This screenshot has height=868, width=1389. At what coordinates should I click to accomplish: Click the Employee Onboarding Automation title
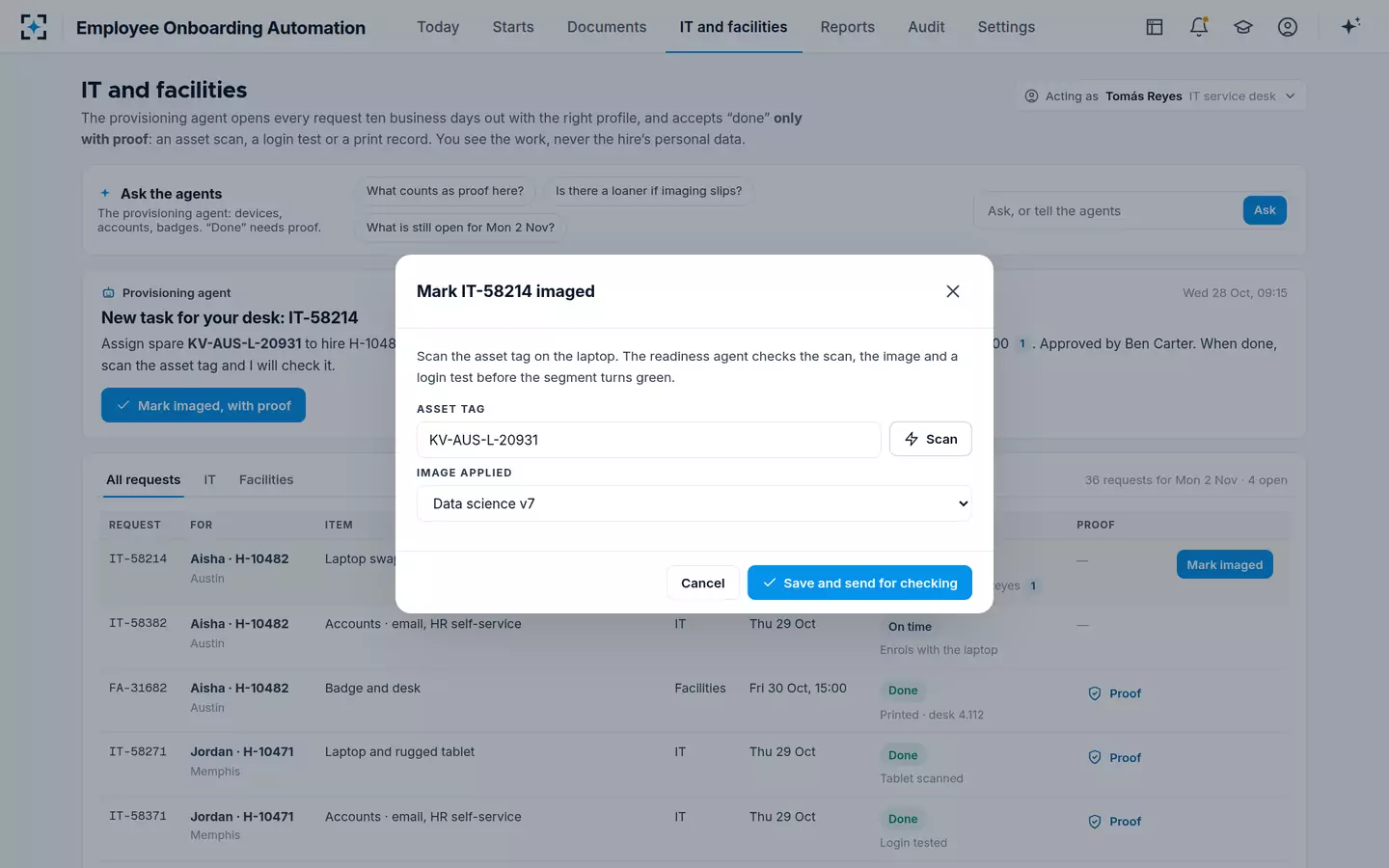221,28
